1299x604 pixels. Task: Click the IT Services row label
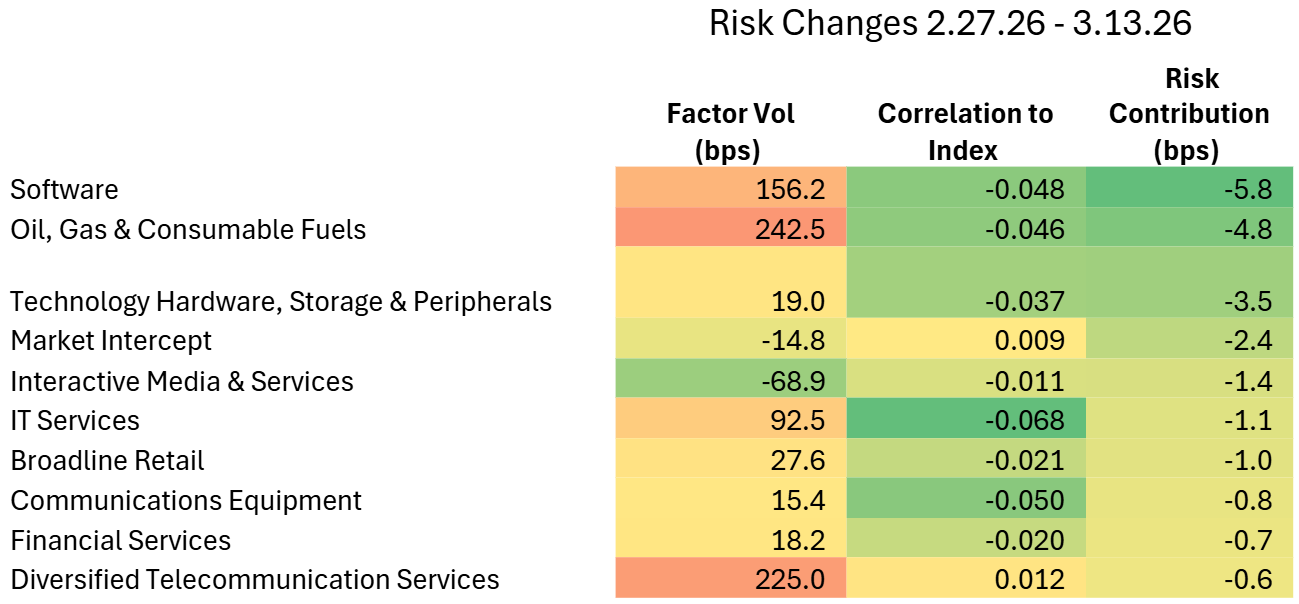tap(75, 420)
